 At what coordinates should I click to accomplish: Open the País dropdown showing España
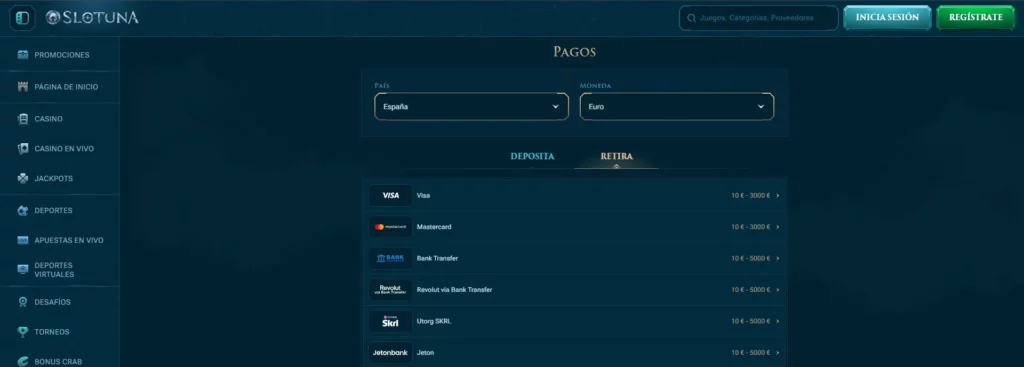(472, 106)
